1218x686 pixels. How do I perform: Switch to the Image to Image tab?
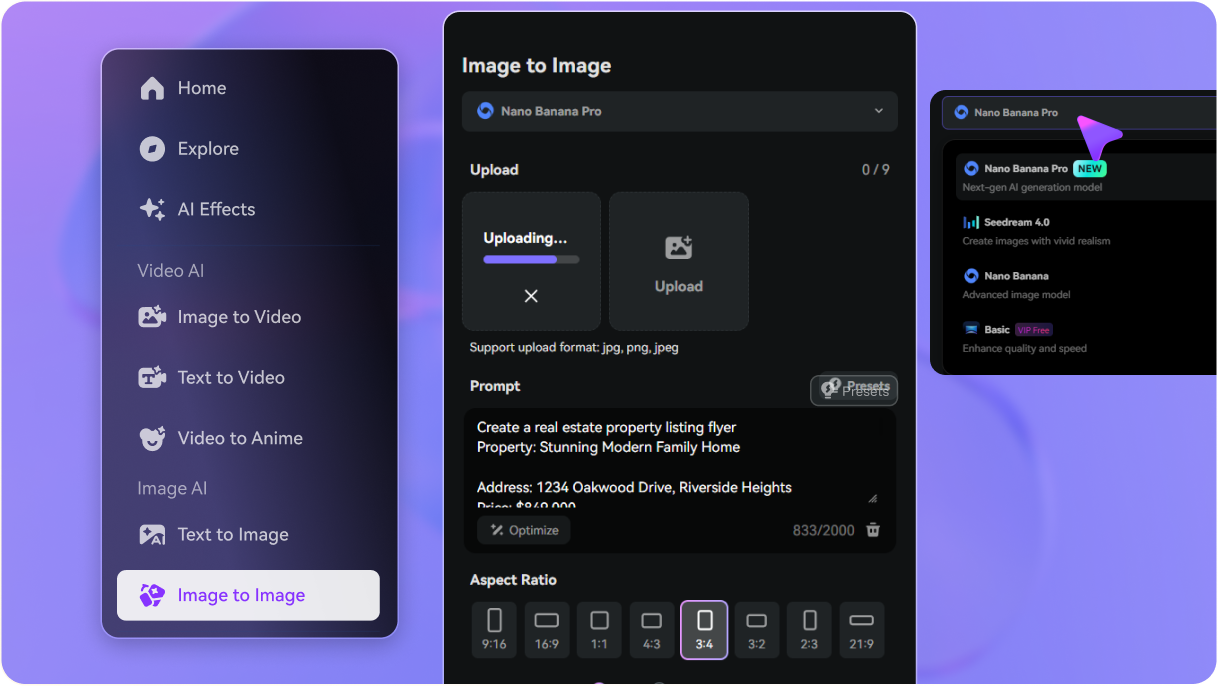[247, 594]
